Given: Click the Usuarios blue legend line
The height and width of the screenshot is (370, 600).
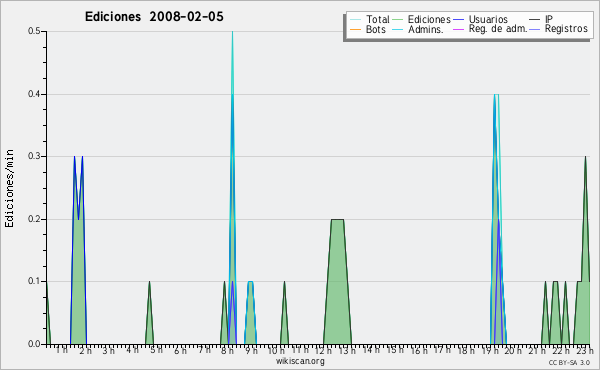Looking at the screenshot, I should [x=458, y=20].
